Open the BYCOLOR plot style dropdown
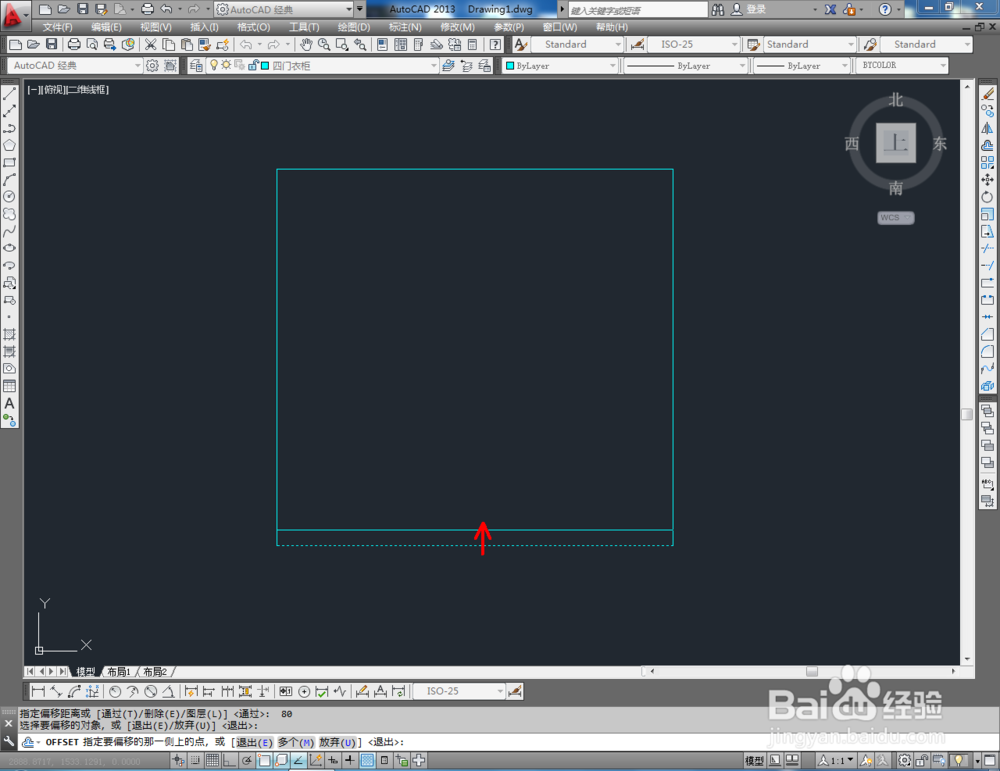1000x771 pixels. point(901,66)
